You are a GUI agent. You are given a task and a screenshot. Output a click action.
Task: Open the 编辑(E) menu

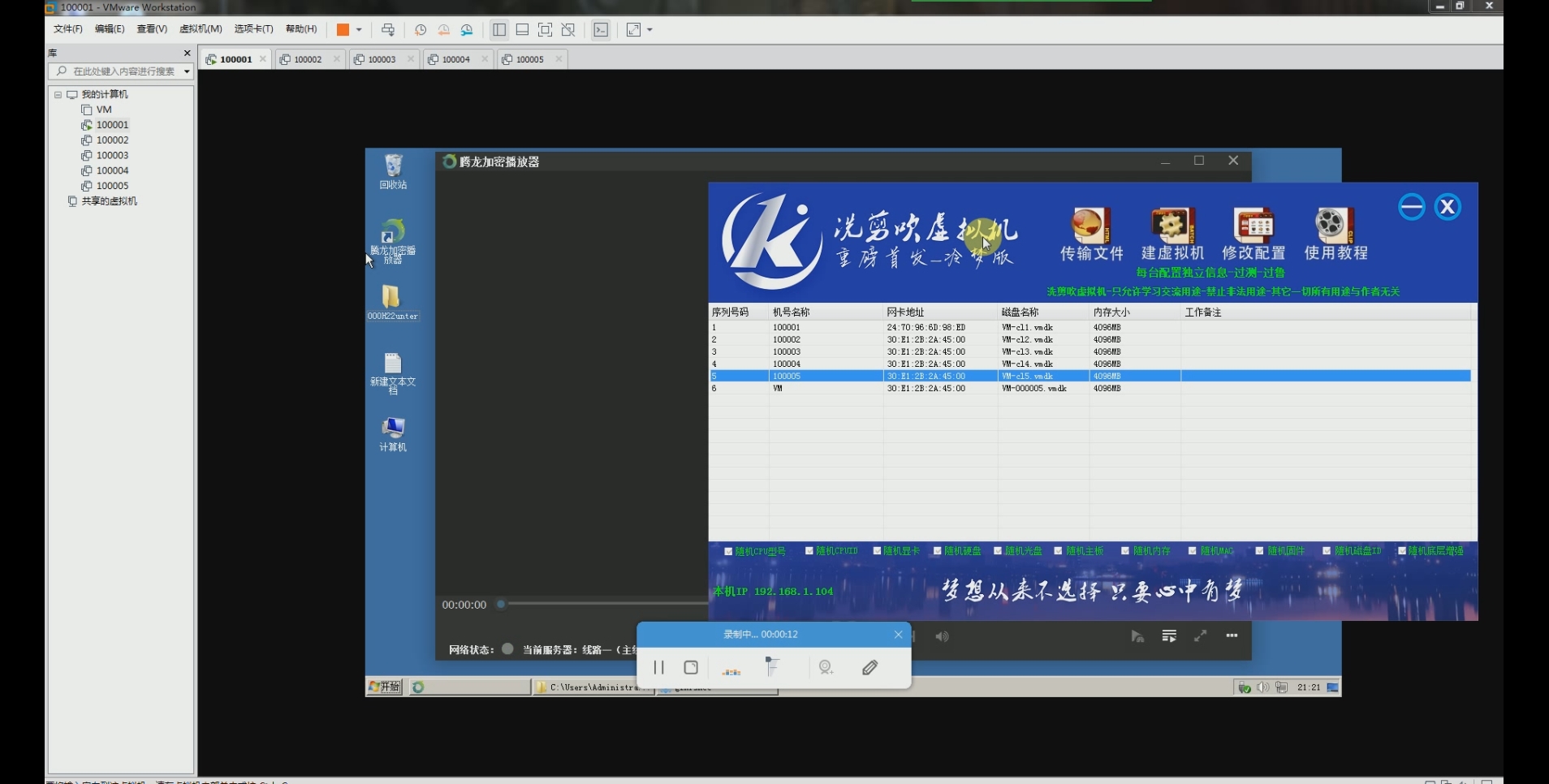click(x=110, y=29)
